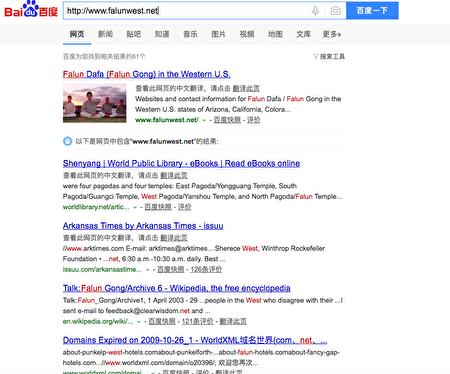Expand dropdown arrow next to worldlibrary.net URL
This screenshot has height=374, width=450.
135,207
